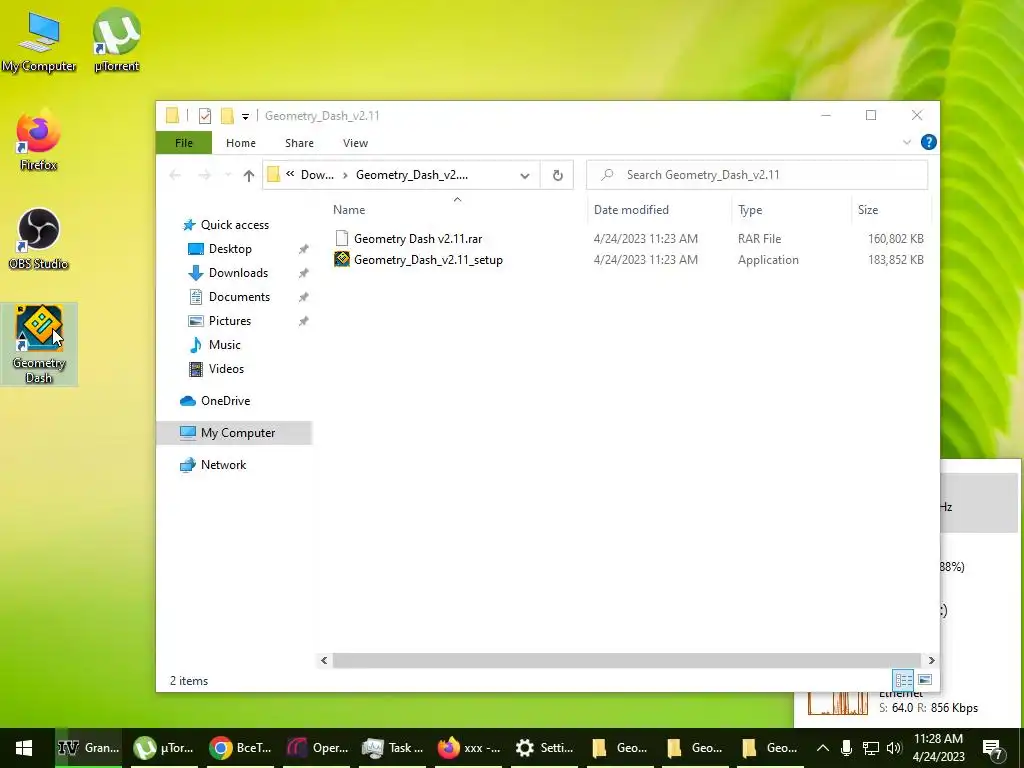
Task: Open Task Manager from the taskbar
Action: pyautogui.click(x=393, y=748)
